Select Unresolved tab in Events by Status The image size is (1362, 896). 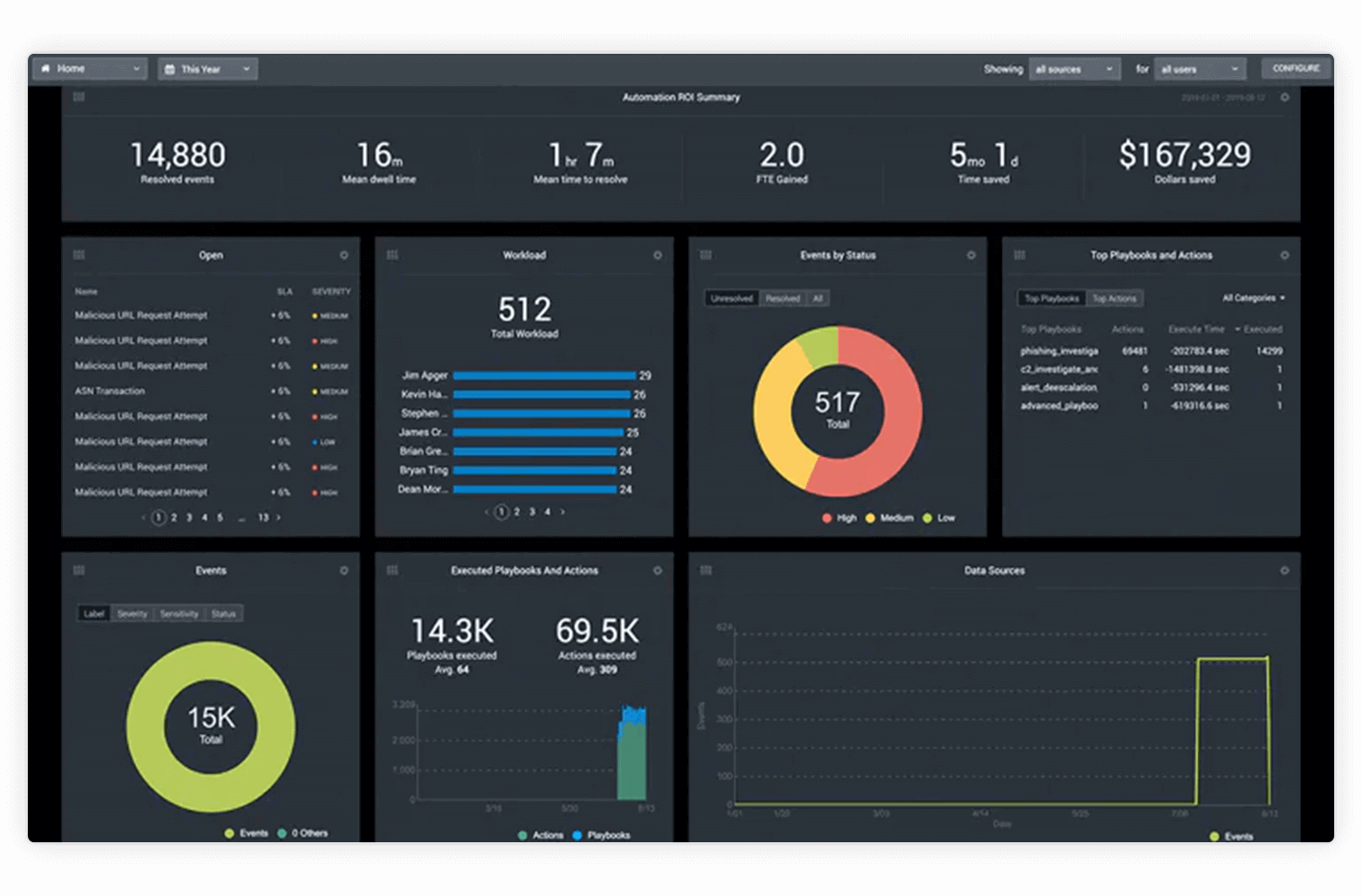pos(732,298)
